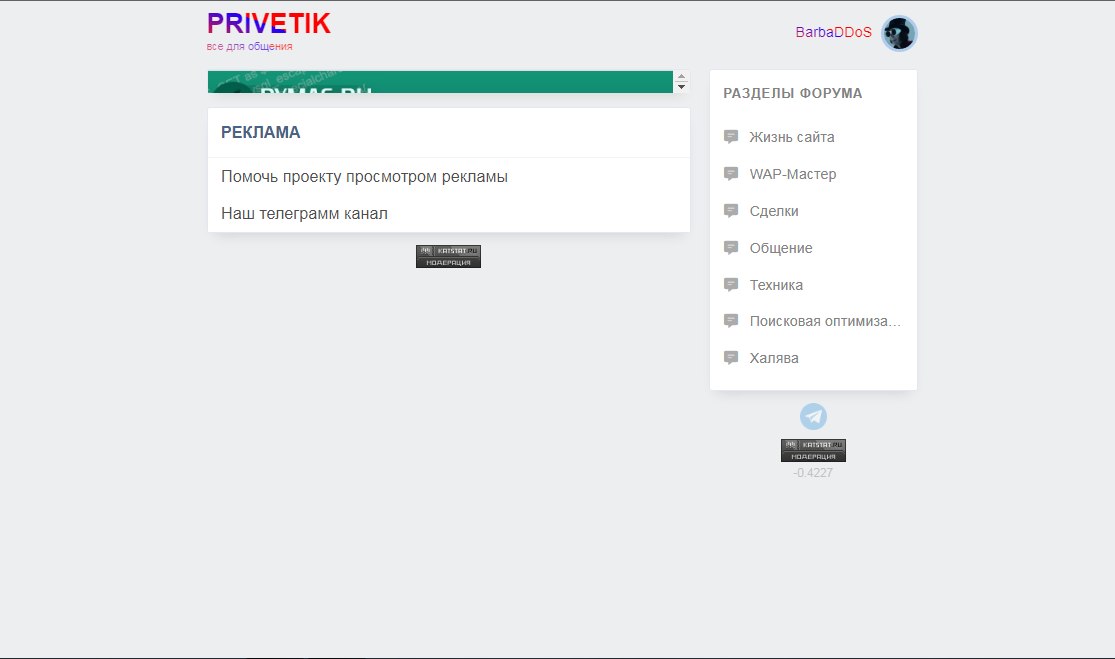The height and width of the screenshot is (659, 1115).
Task: Click the chat icon beside Халява
Action: pos(731,358)
